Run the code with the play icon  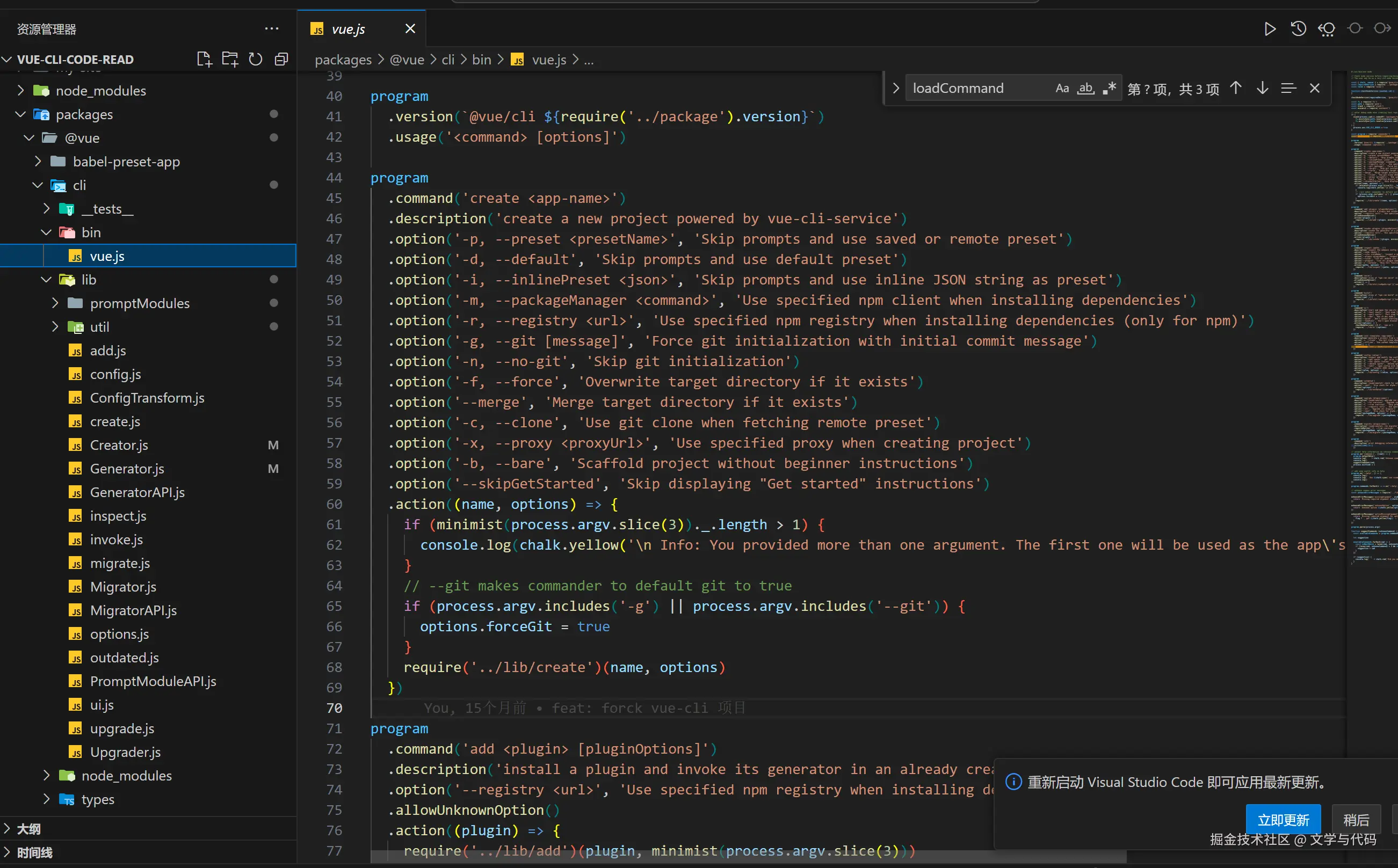point(1270,28)
